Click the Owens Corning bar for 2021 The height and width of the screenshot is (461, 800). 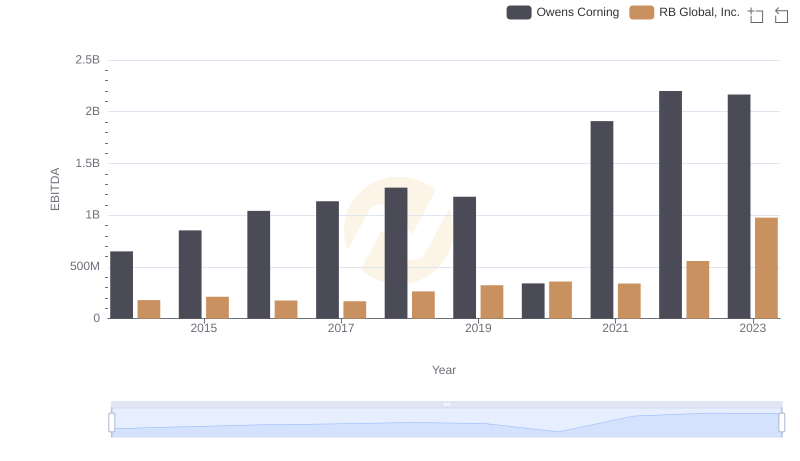point(602,220)
